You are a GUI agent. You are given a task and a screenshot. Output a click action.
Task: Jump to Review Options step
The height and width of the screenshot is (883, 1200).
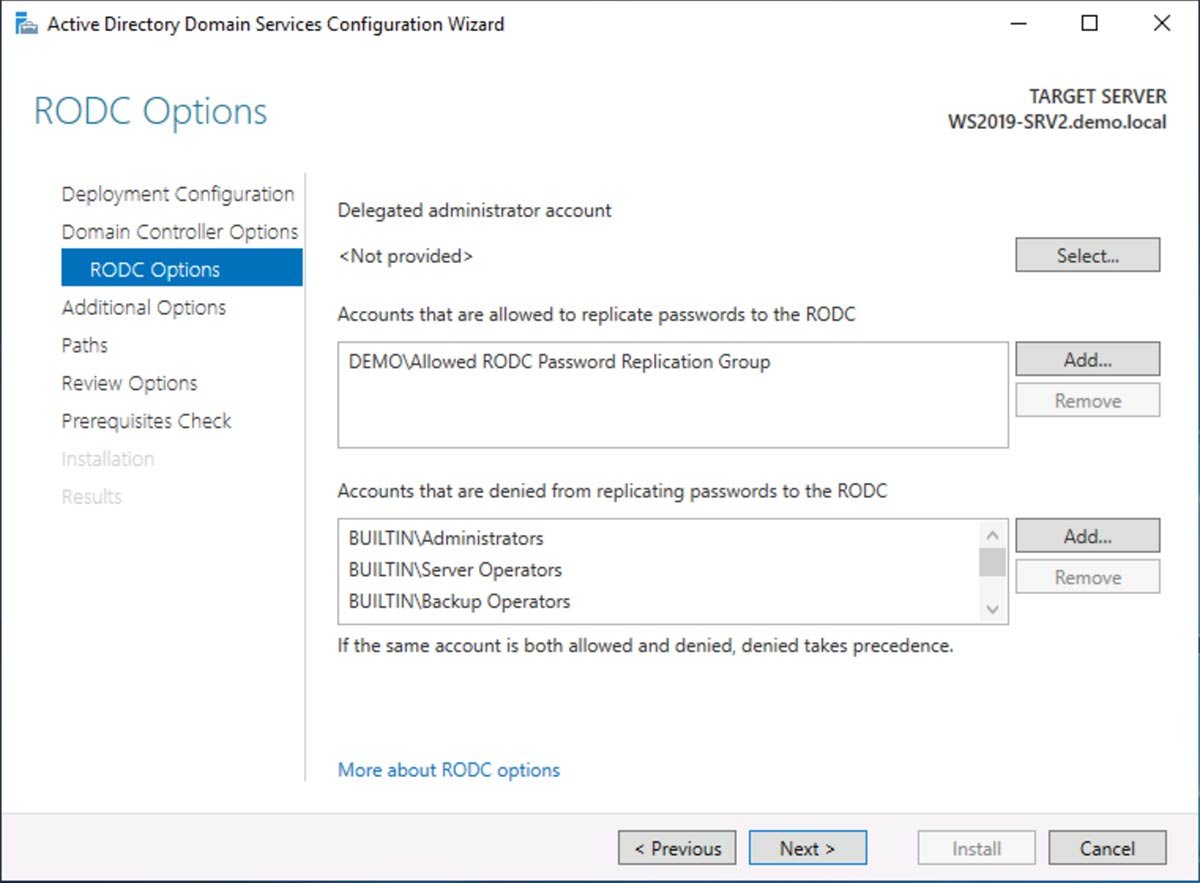tap(130, 384)
